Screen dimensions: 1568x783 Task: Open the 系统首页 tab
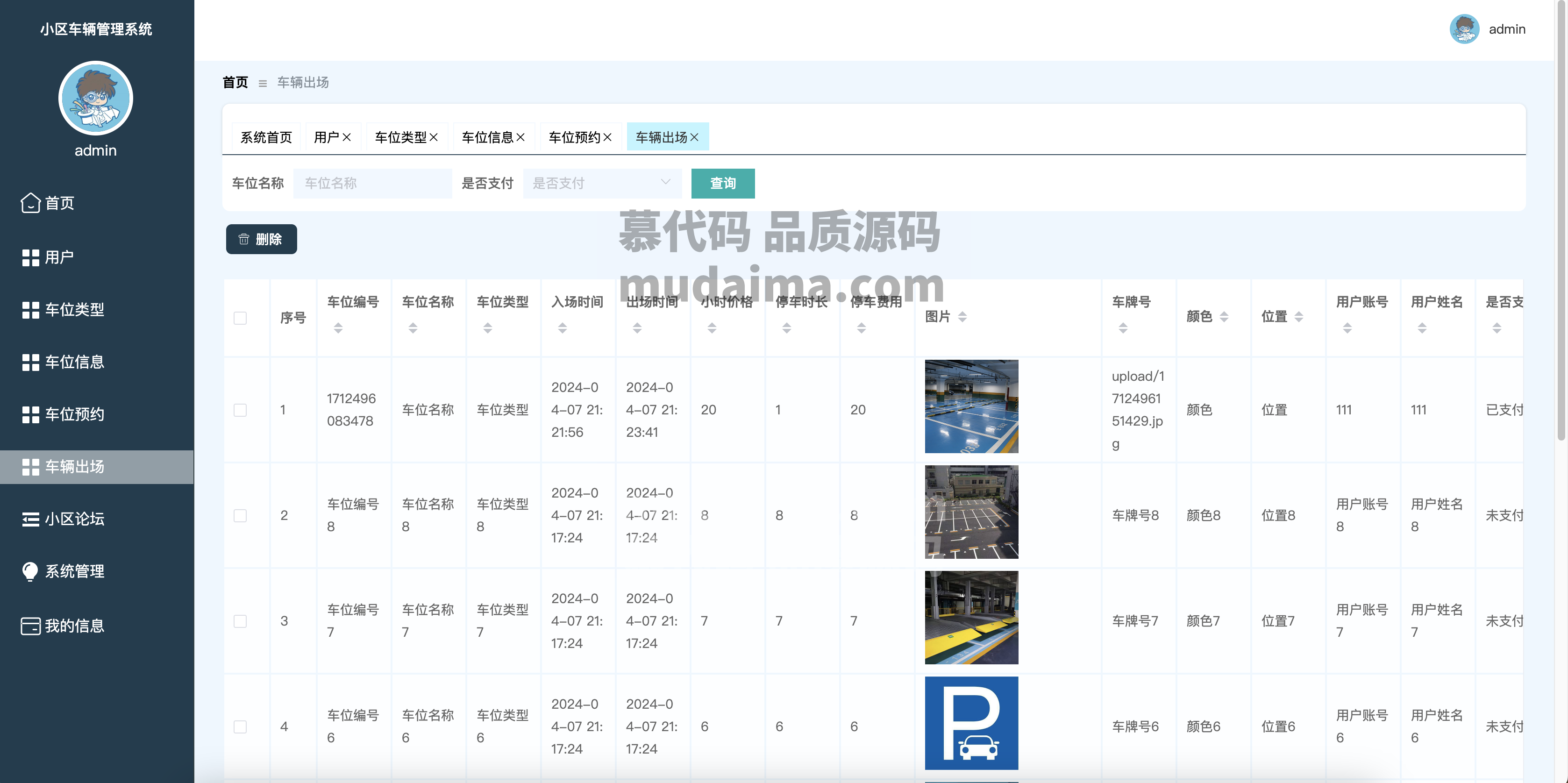click(x=267, y=138)
